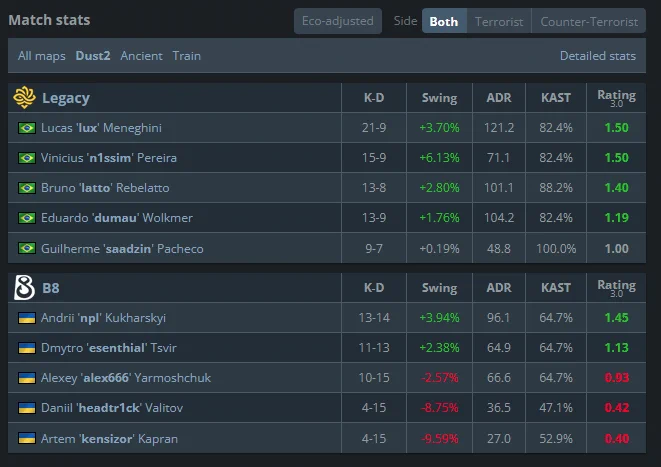The image size is (661, 467).
Task: Click headtr1ck's 0.42 rating value
Action: point(616,408)
